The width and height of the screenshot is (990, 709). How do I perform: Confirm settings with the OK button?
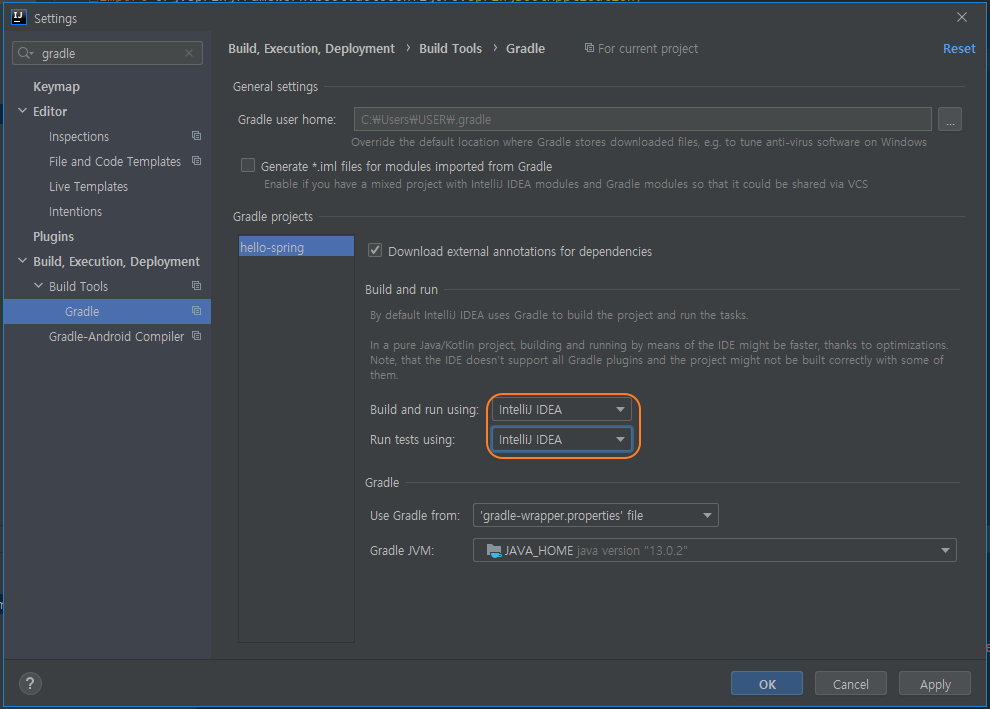(766, 684)
